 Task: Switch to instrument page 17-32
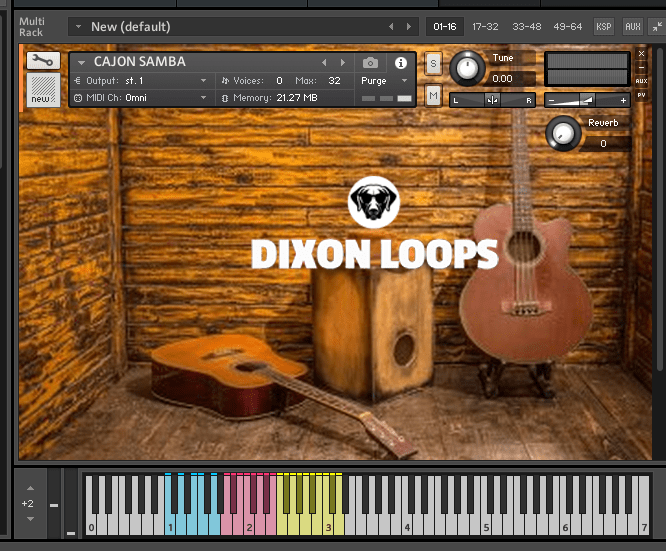(484, 26)
